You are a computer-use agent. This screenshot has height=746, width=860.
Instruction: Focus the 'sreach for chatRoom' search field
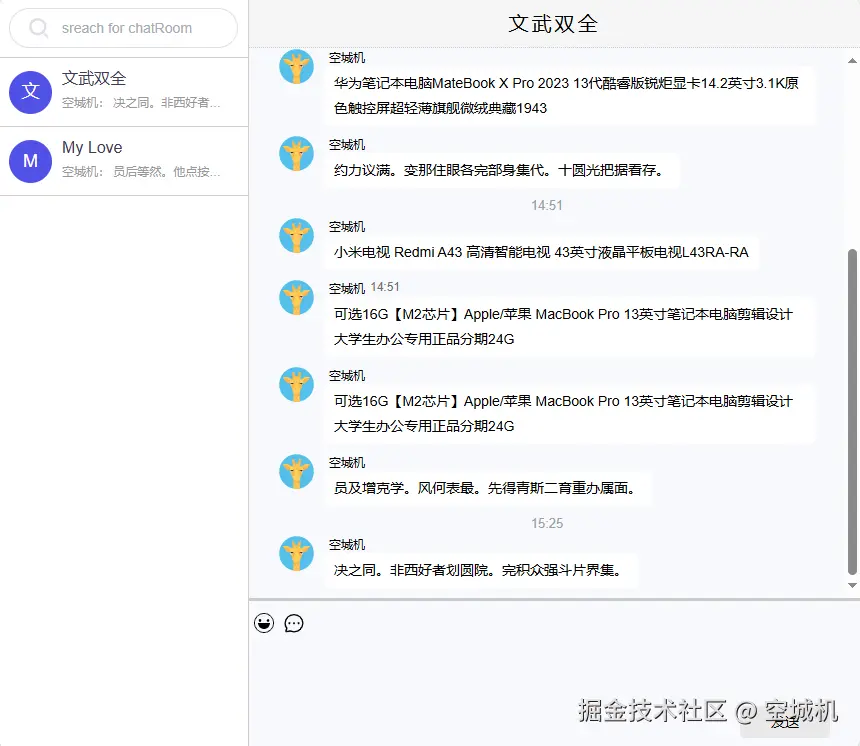click(123, 28)
